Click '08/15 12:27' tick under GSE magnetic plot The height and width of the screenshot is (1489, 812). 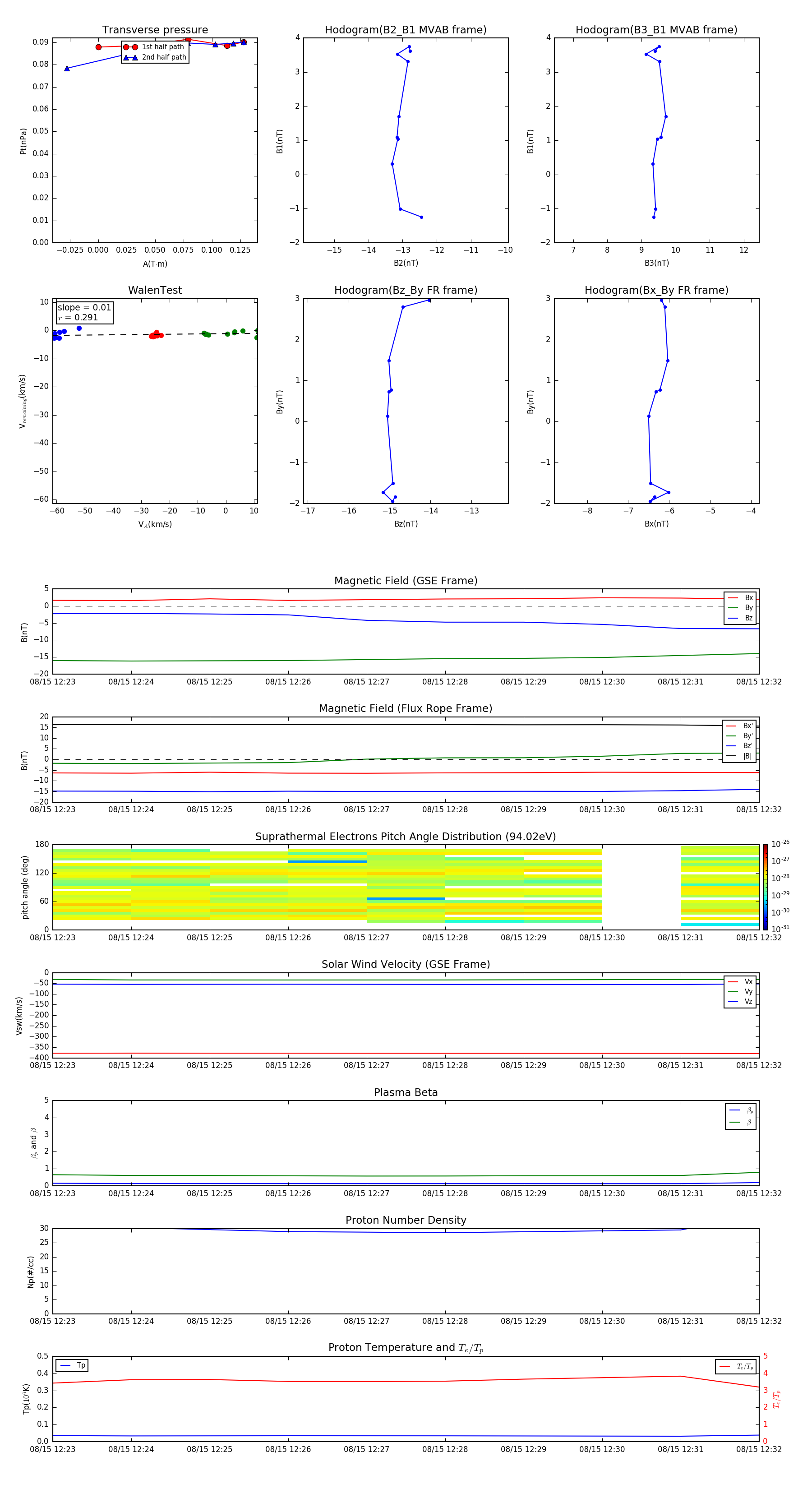[x=366, y=682]
